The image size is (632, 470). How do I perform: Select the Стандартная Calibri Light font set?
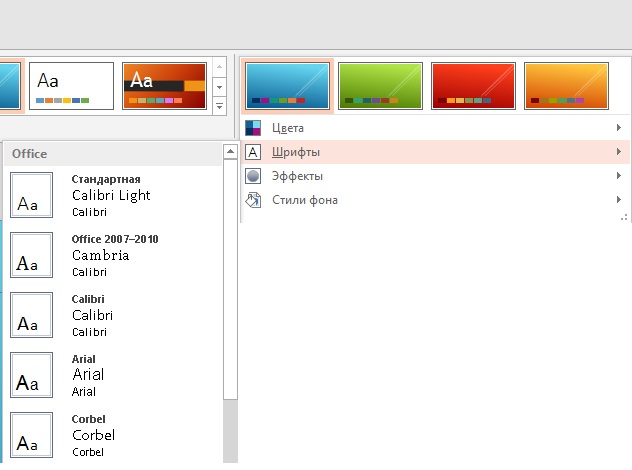coord(113,195)
